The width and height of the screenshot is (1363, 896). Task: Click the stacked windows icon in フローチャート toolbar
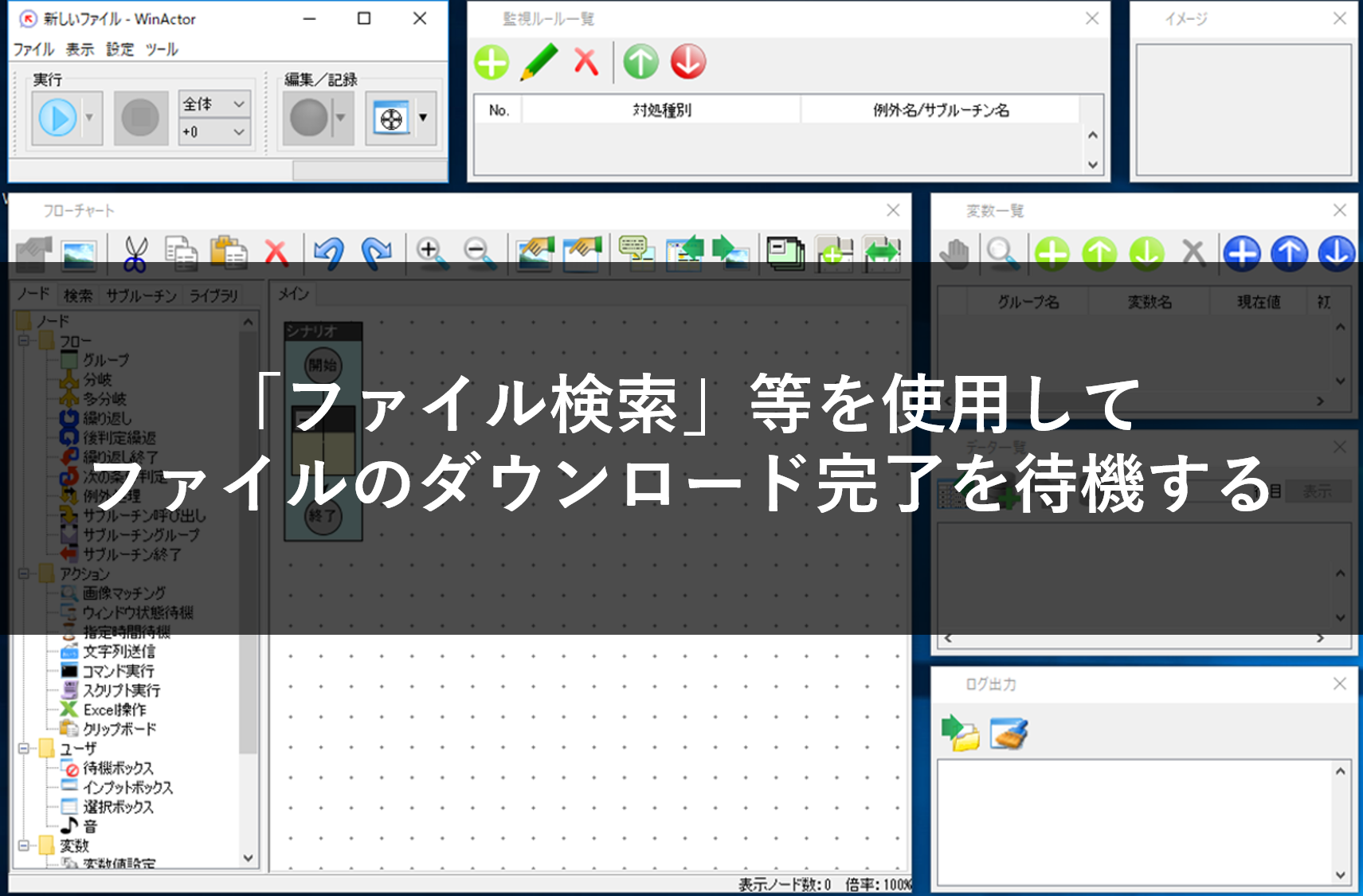point(786,252)
